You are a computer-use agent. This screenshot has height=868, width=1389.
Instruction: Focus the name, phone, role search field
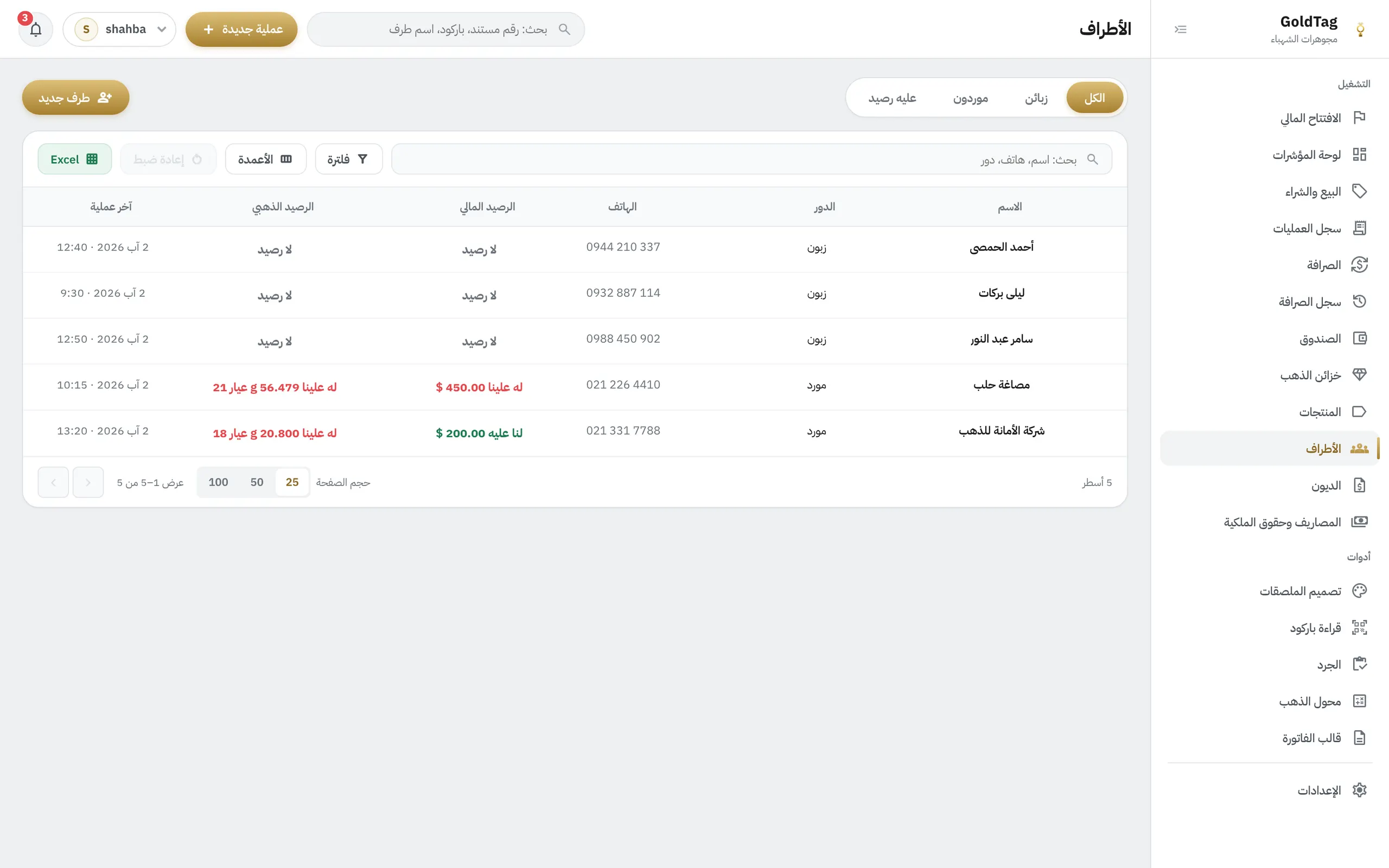[x=752, y=159]
